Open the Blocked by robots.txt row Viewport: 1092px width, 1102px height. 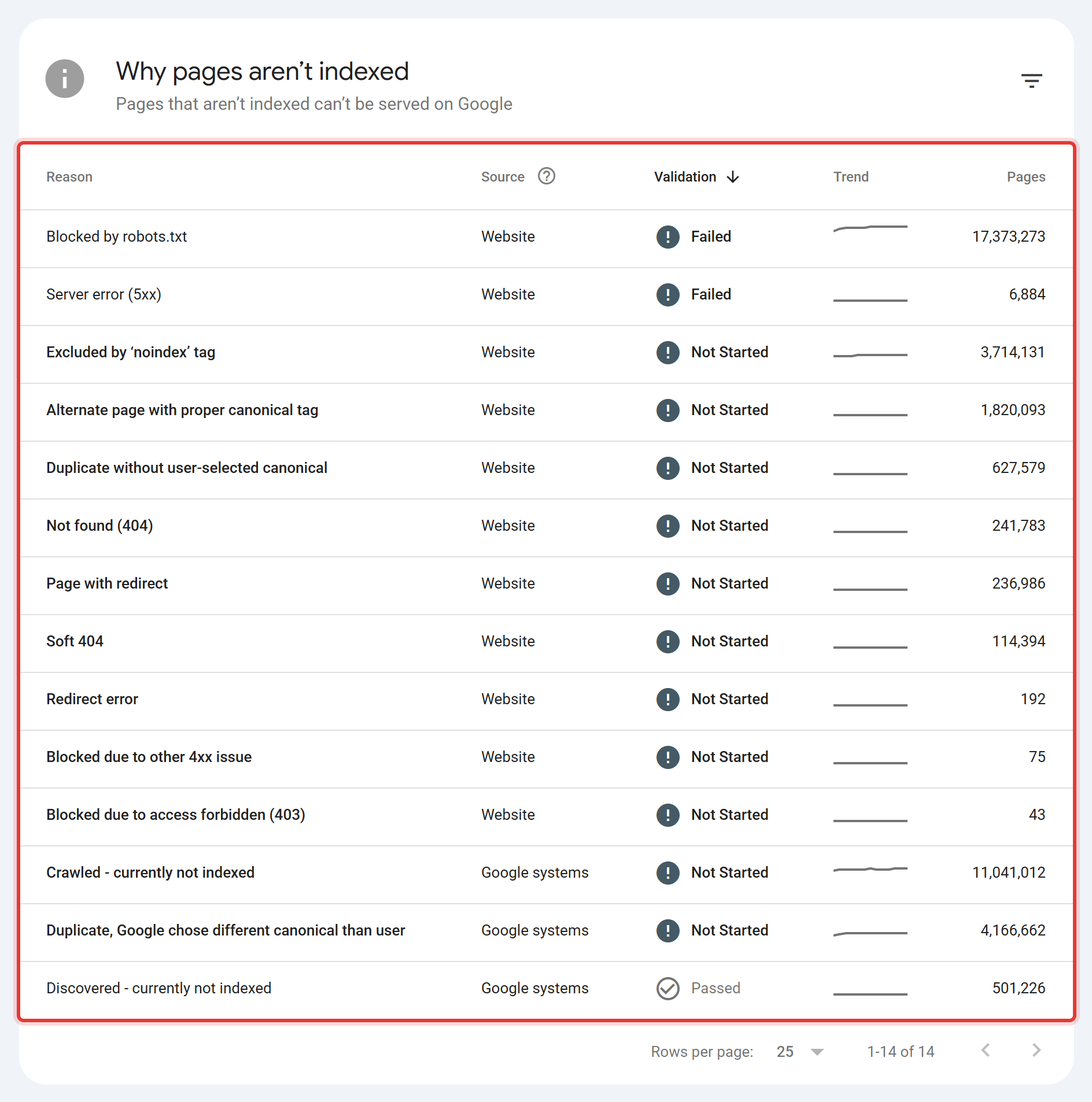pos(546,238)
